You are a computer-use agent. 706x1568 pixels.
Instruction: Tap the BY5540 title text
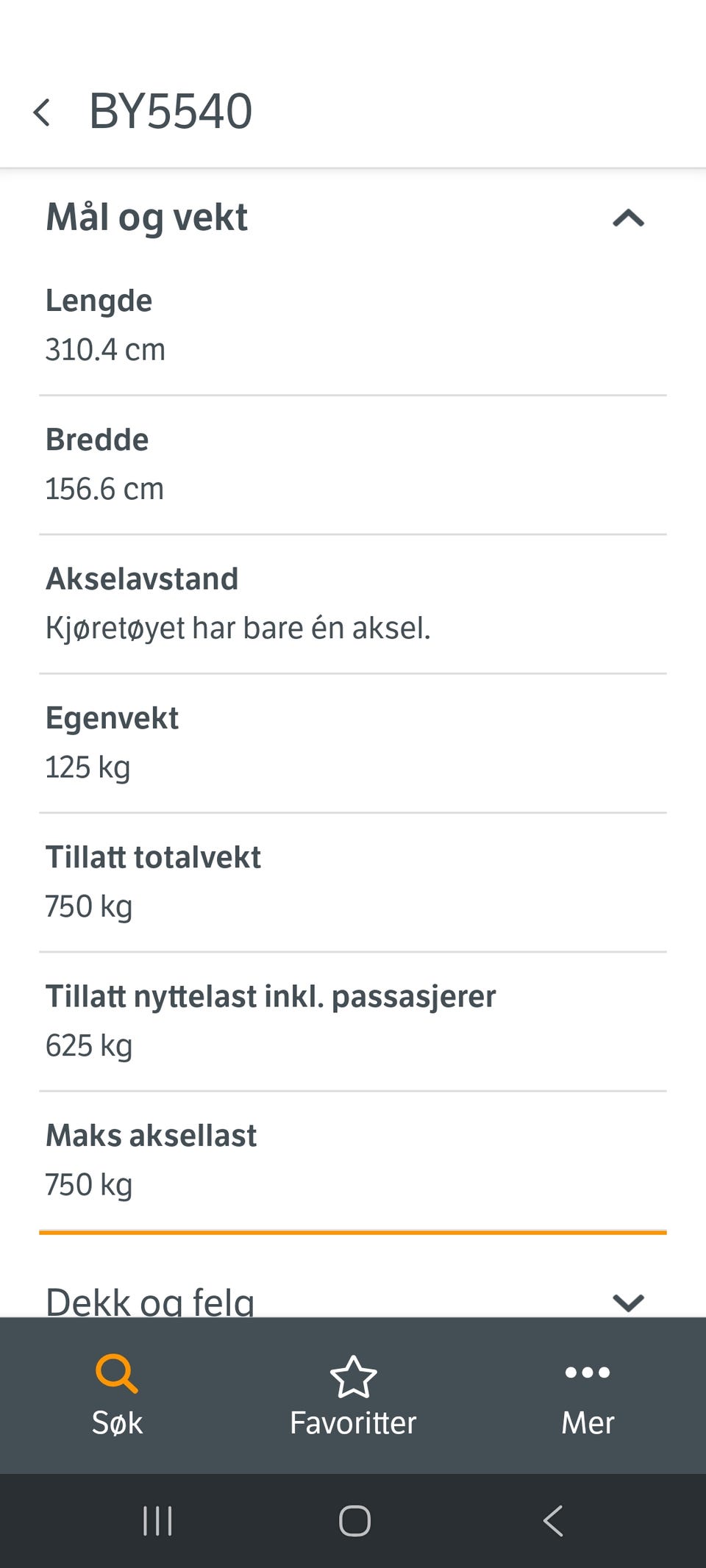click(x=171, y=112)
